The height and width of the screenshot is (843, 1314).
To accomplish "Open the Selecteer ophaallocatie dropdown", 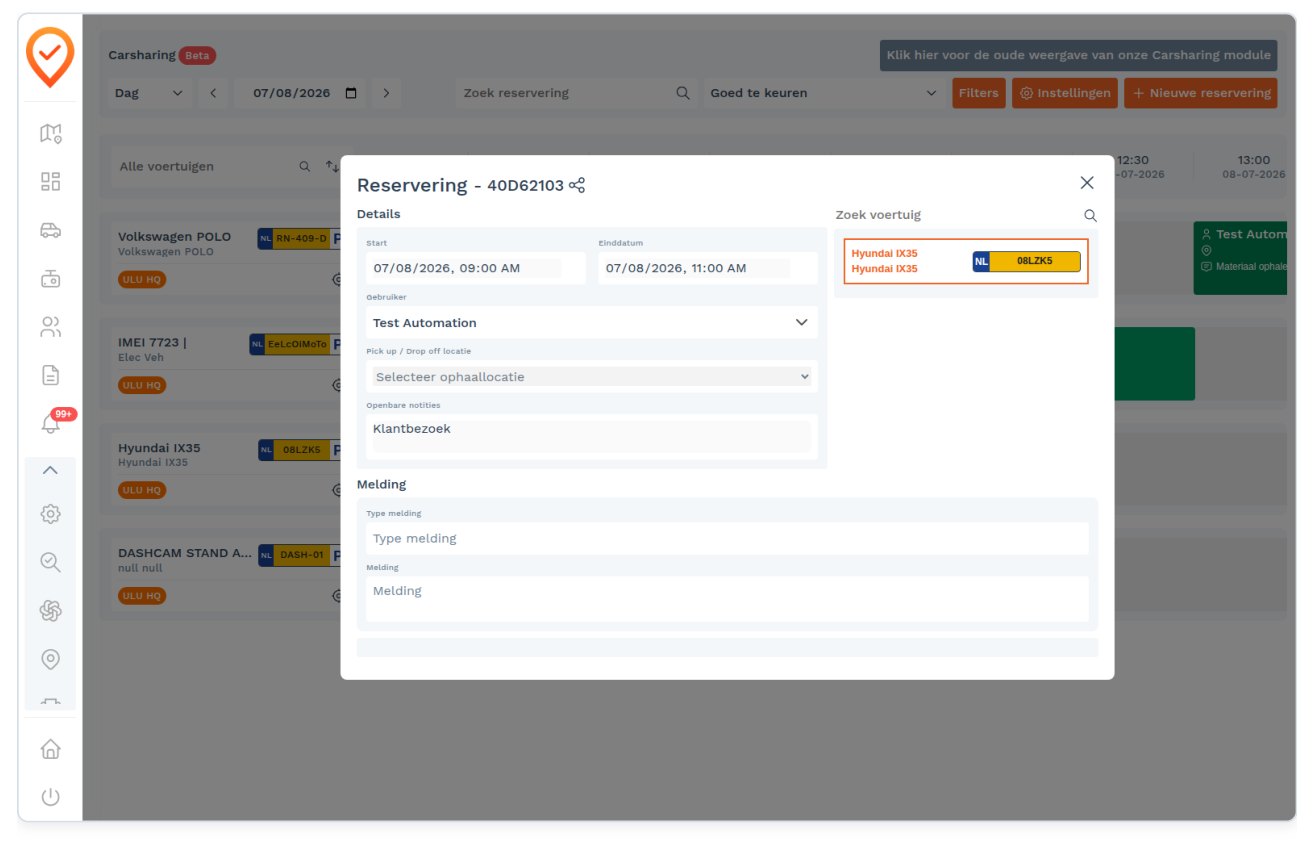I will coord(592,377).
